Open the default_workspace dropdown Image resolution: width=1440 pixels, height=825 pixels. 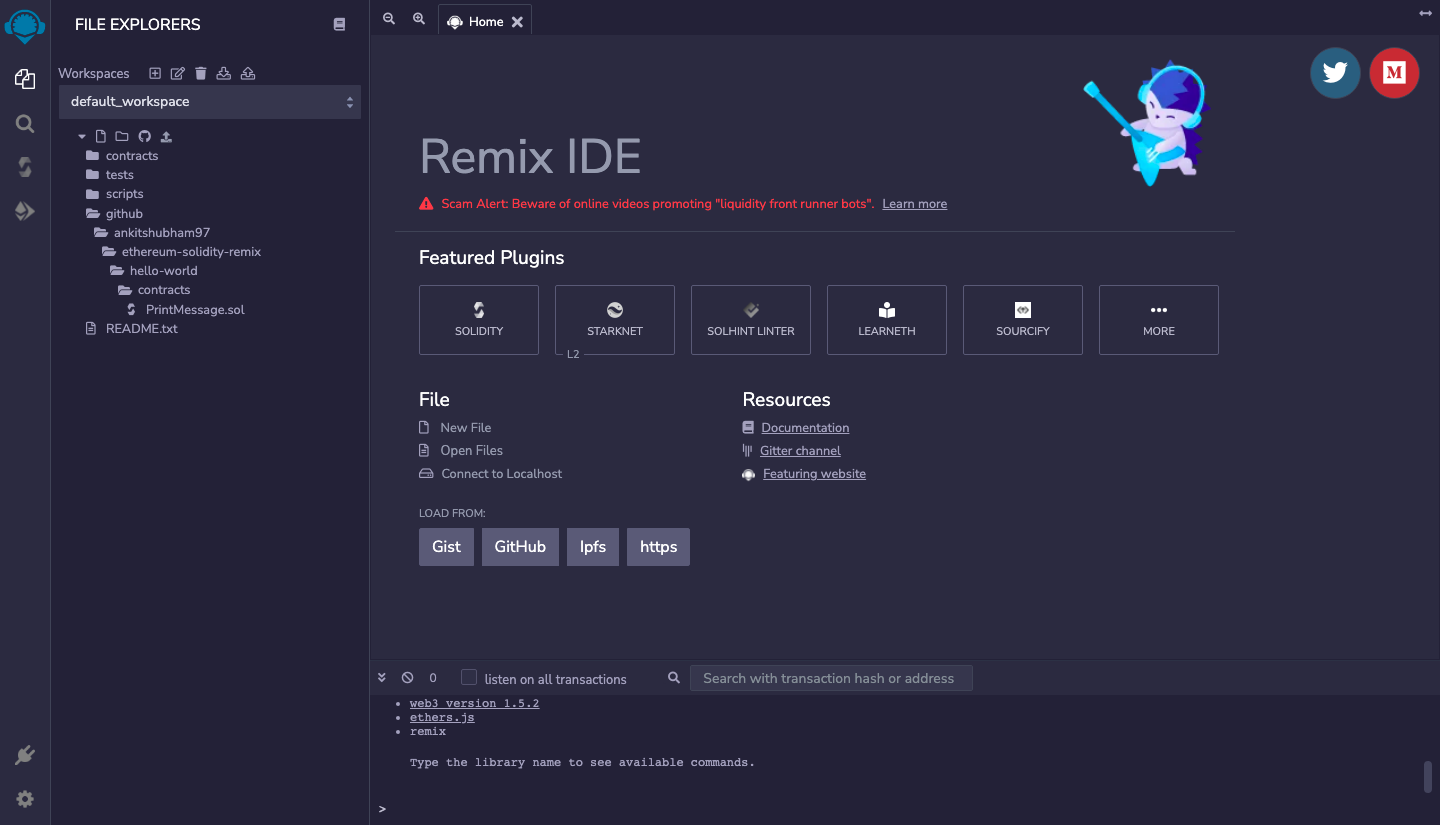point(210,102)
